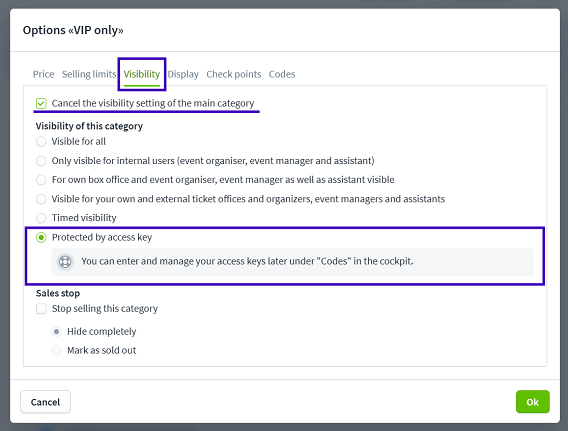Select Visible for all option
This screenshot has height=431, width=568.
pyautogui.click(x=41, y=142)
